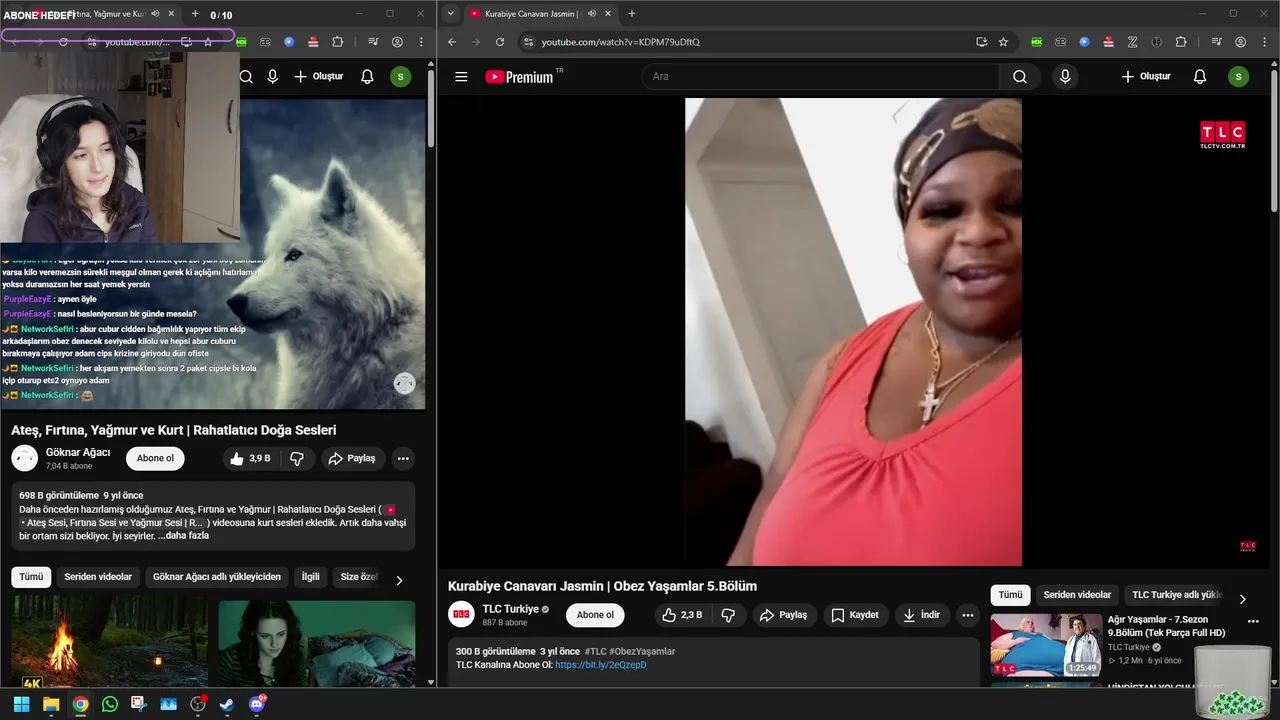The width and height of the screenshot is (1280, 720).
Task: Open notifications bell in right window
Action: point(1200,77)
